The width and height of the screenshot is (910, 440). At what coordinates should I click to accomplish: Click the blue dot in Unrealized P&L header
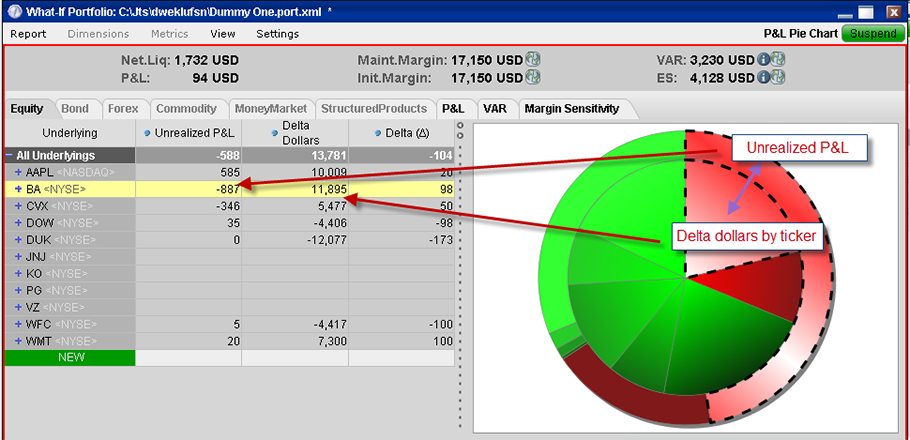pos(148,134)
